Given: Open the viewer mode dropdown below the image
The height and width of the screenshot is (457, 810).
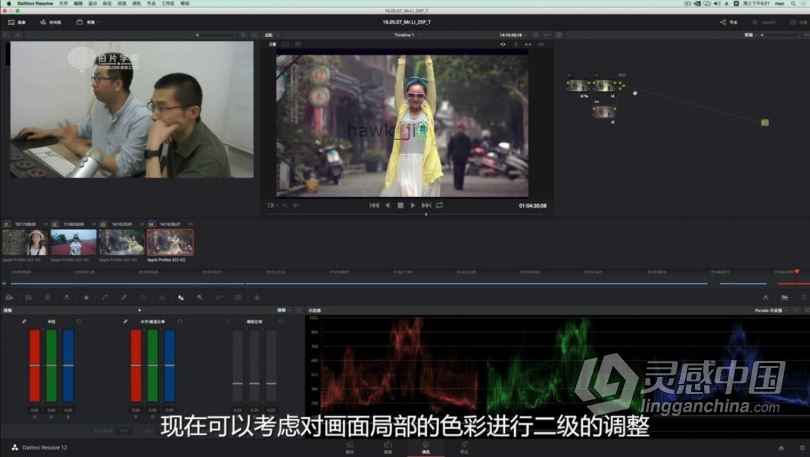Looking at the screenshot, I should 272,205.
